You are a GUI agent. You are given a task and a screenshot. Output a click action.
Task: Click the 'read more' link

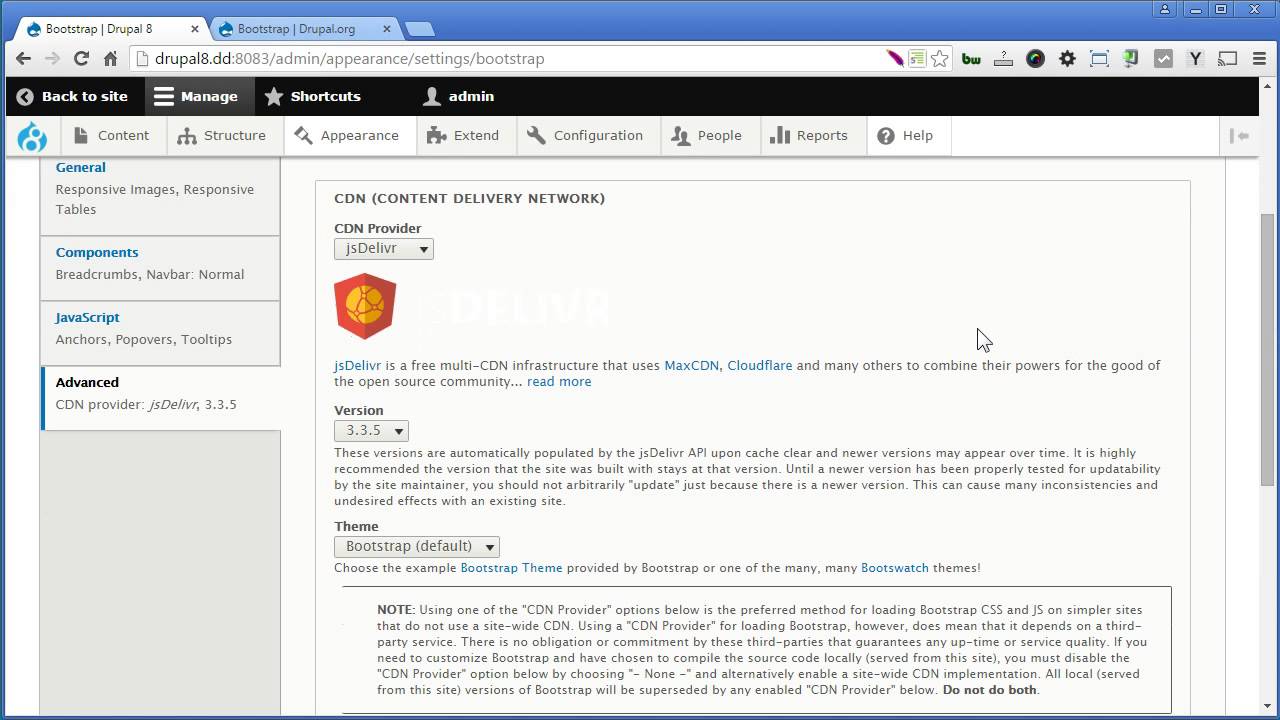pos(559,382)
